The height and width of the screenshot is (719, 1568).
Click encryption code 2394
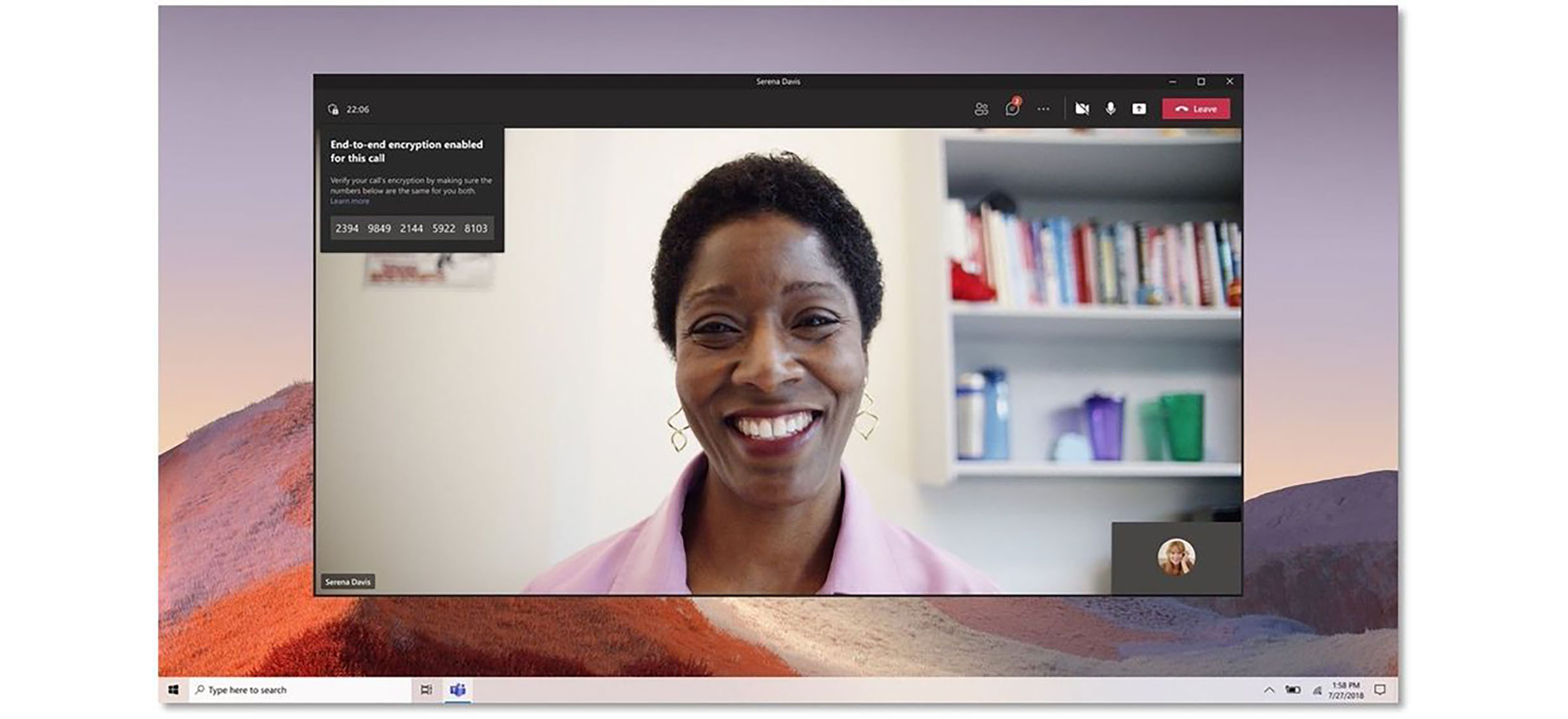(347, 229)
